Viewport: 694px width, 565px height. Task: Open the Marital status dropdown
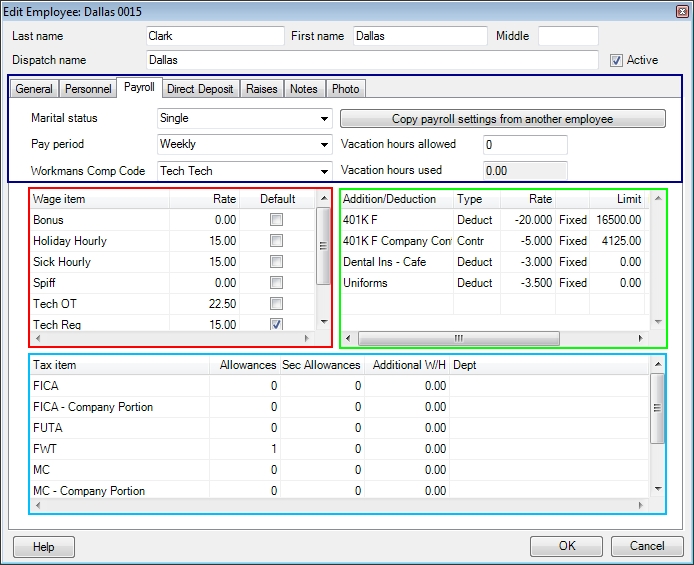coord(324,119)
